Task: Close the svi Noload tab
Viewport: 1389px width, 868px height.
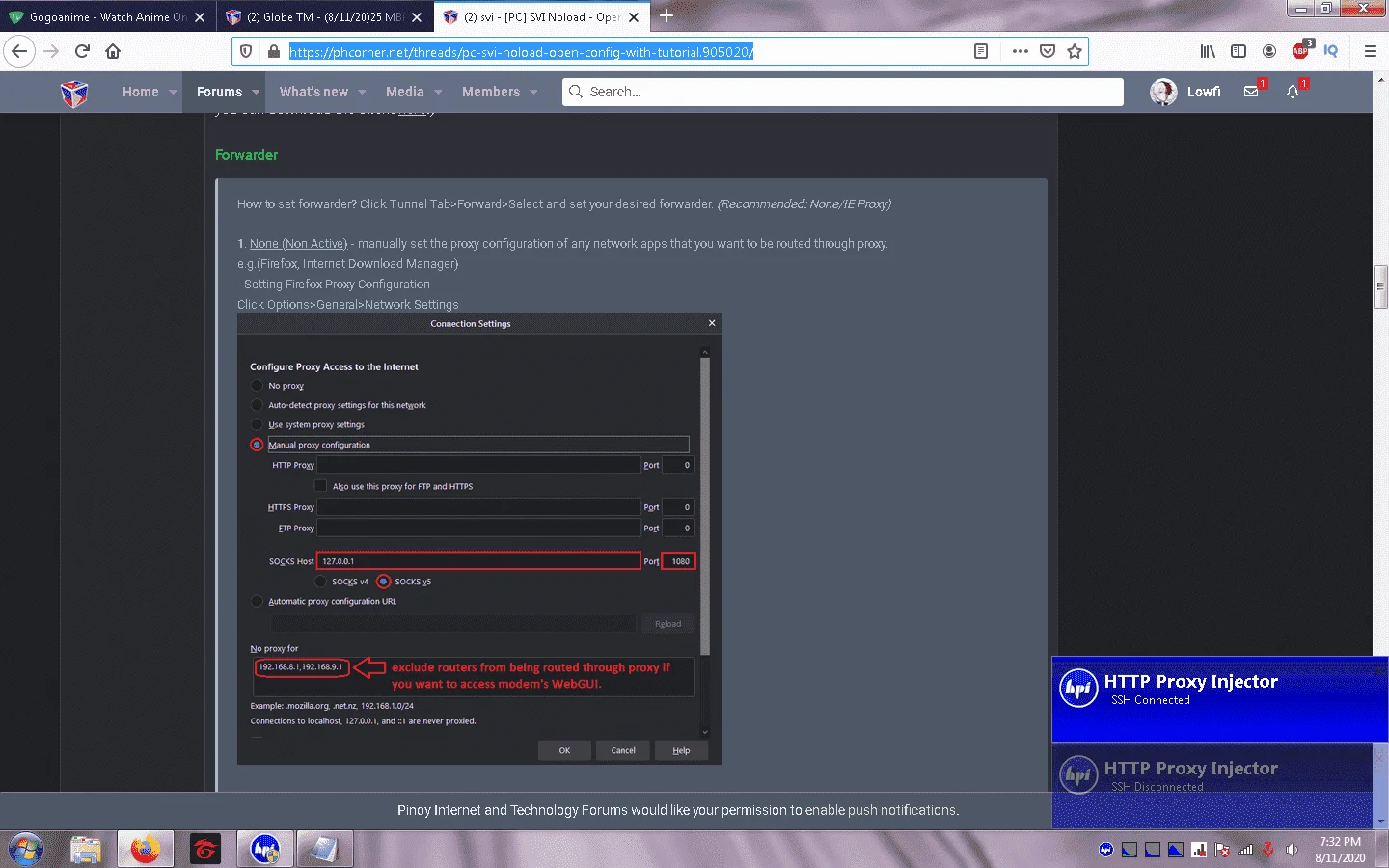Action: pyautogui.click(x=634, y=17)
